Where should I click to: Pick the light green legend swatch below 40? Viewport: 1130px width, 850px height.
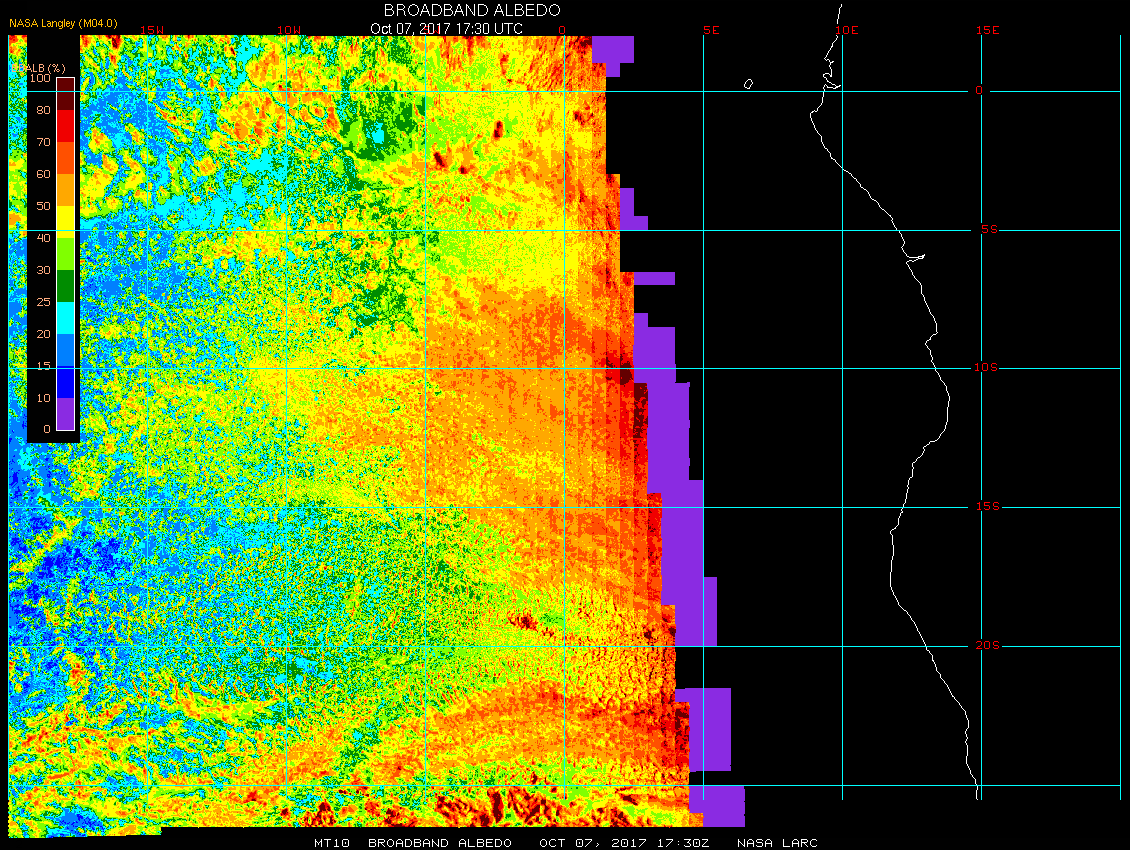tap(66, 254)
